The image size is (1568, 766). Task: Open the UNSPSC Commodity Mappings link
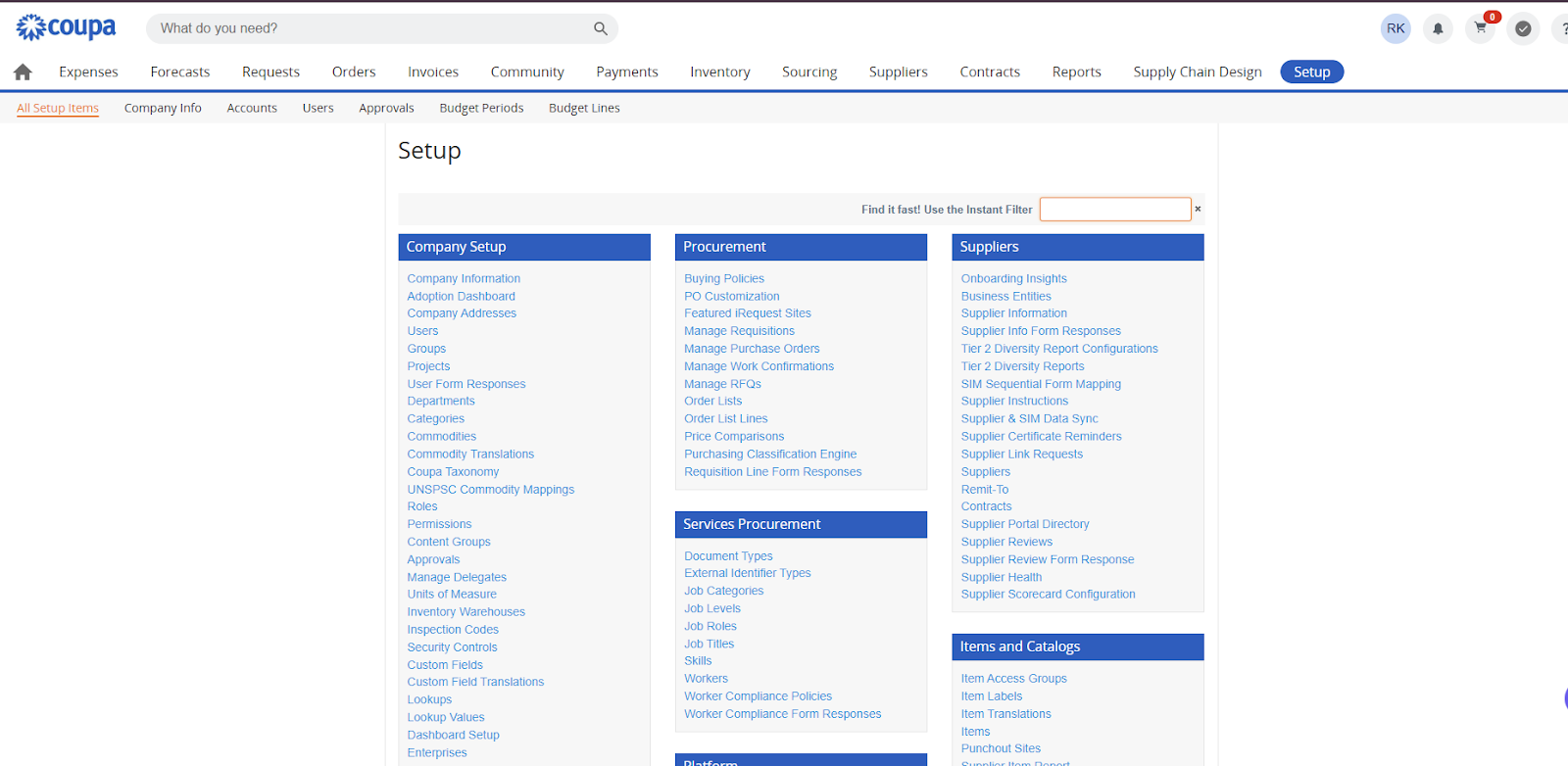point(491,490)
